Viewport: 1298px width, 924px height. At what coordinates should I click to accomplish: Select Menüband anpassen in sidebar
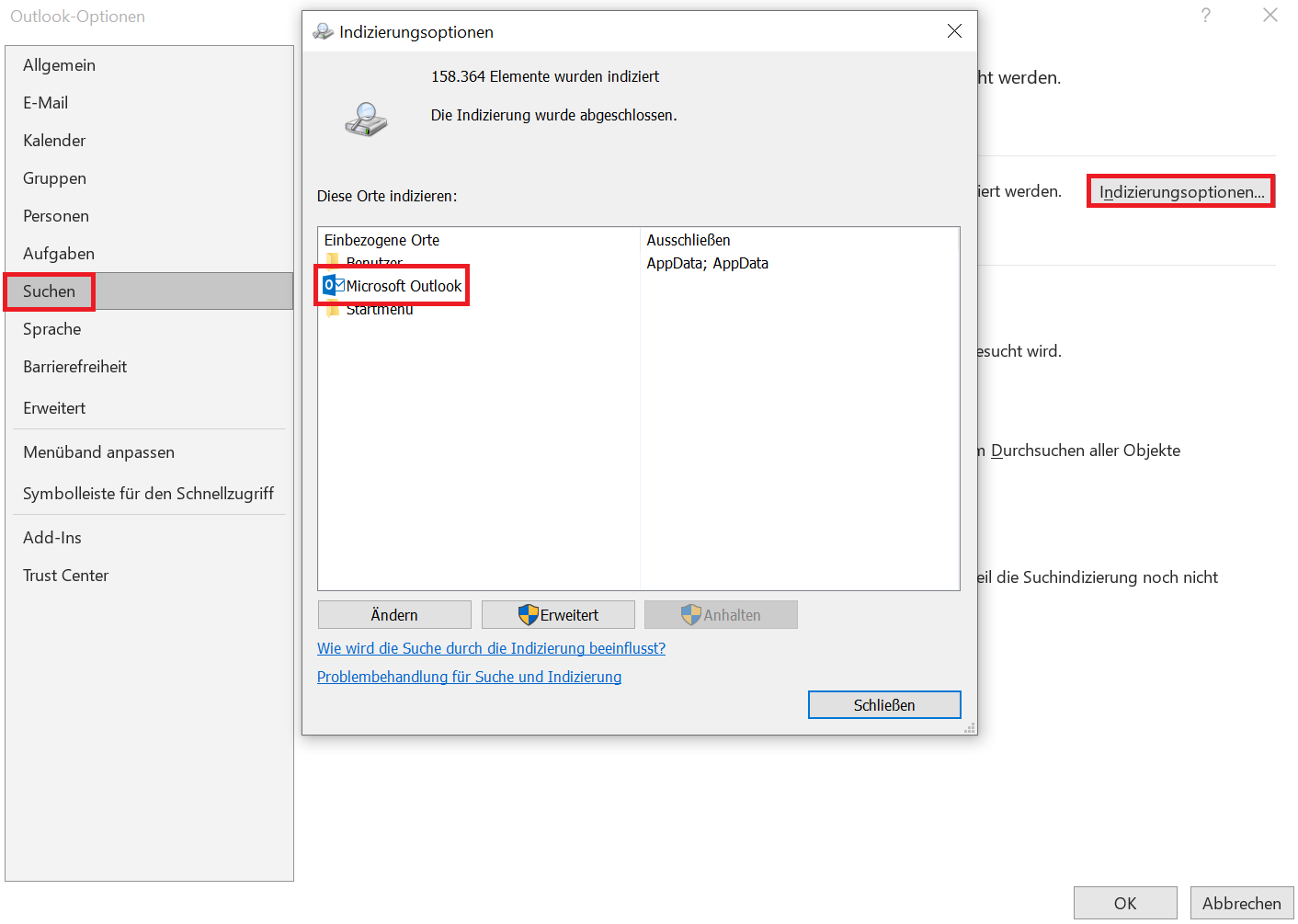tap(149, 452)
